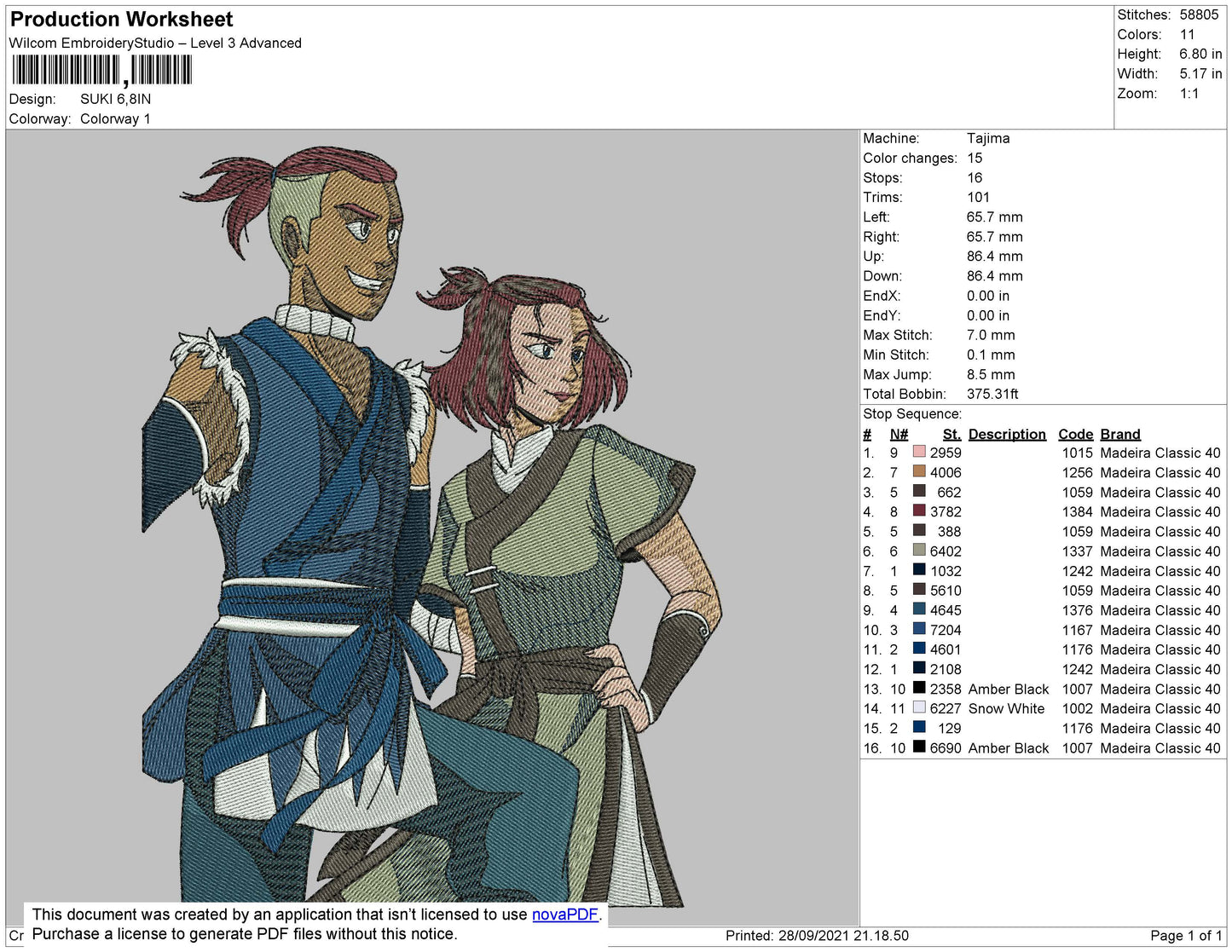This screenshot has width=1232, height=952.
Task: Click the "Brand" column header
Action: (x=1120, y=434)
